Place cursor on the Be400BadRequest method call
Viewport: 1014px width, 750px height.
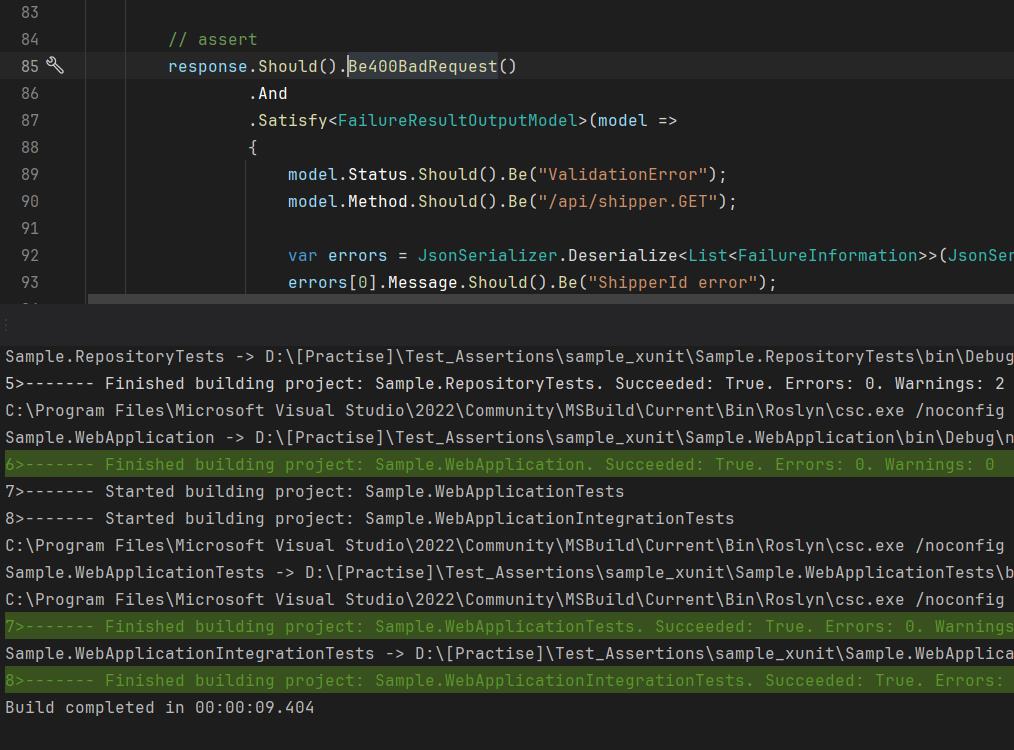click(x=422, y=66)
